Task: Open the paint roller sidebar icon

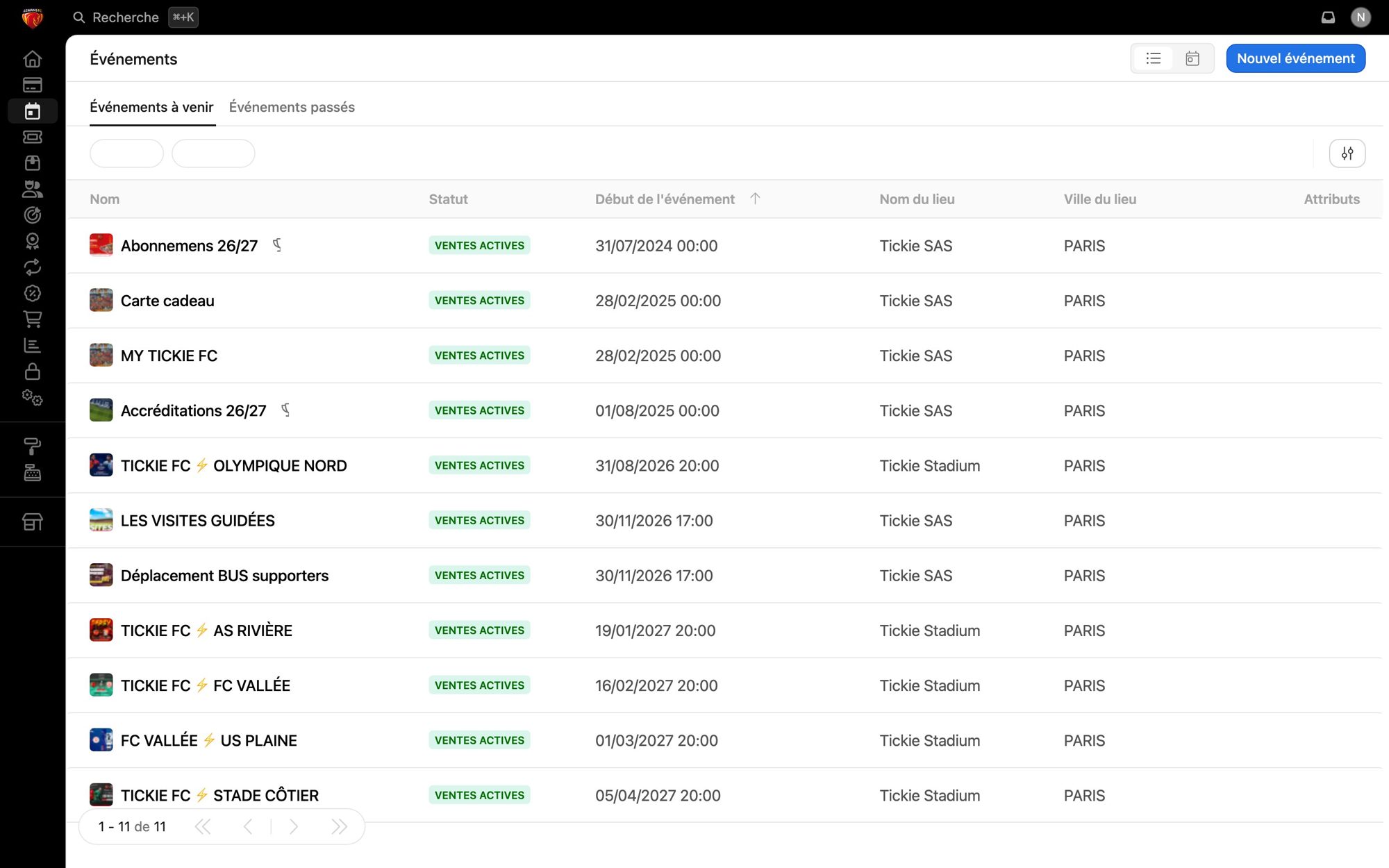Action: (x=32, y=446)
